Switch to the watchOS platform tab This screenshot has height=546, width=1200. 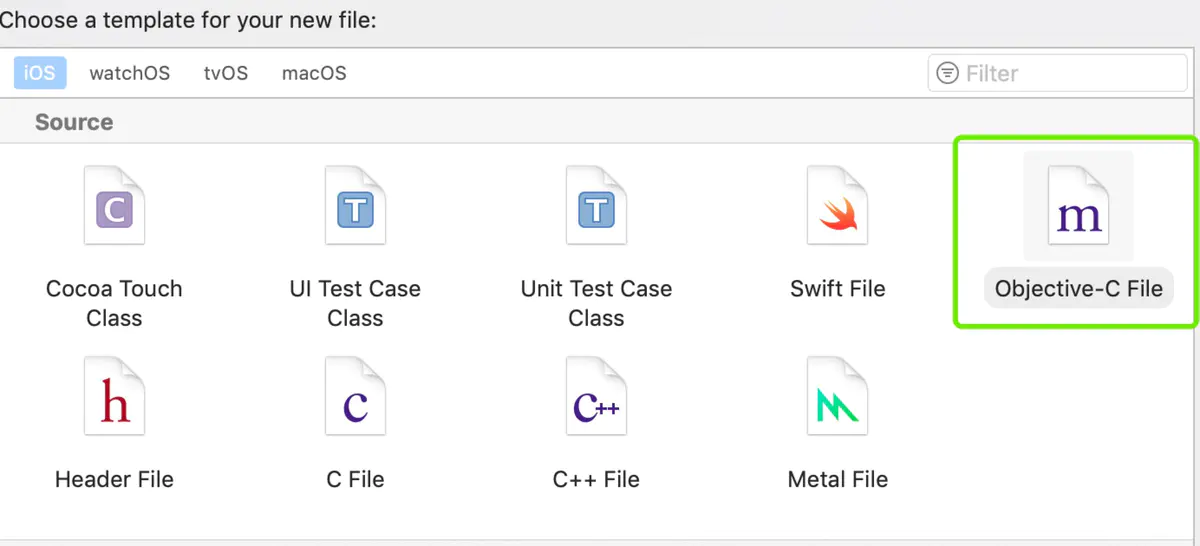click(x=130, y=73)
